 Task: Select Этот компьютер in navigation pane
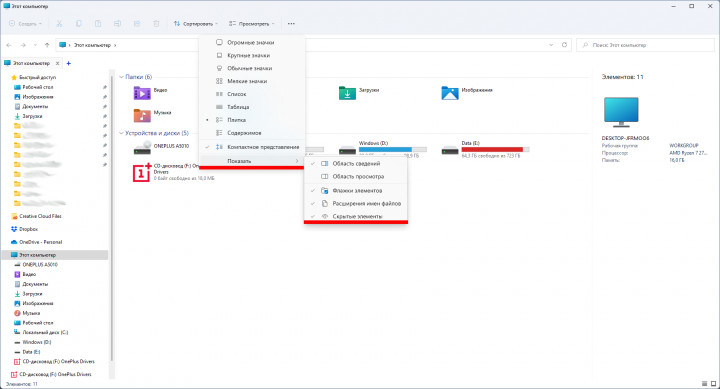pyautogui.click(x=55, y=254)
